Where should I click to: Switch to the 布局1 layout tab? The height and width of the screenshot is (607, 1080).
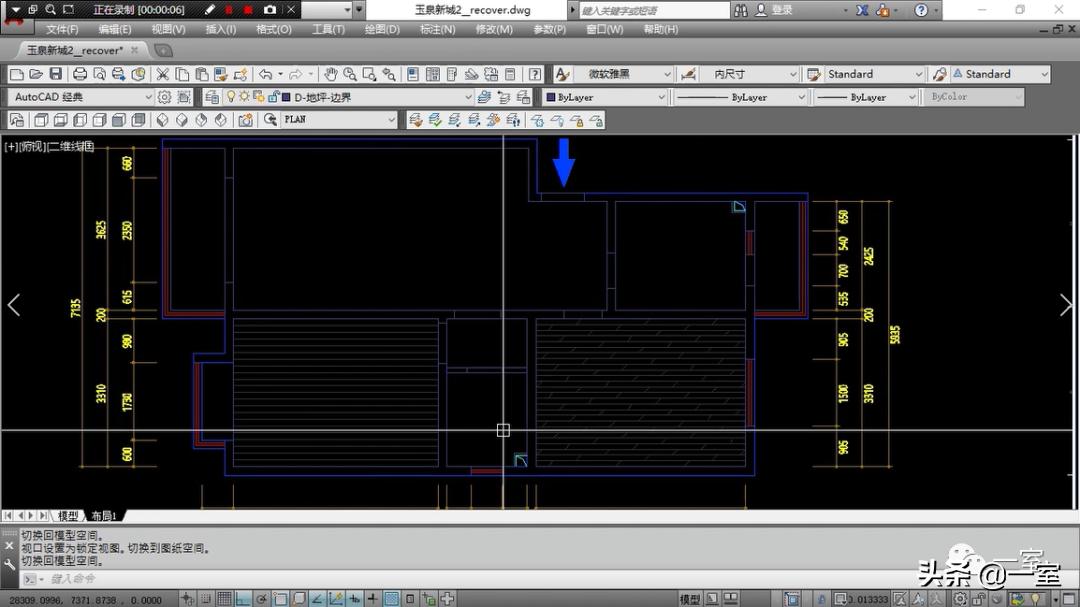pyautogui.click(x=104, y=516)
